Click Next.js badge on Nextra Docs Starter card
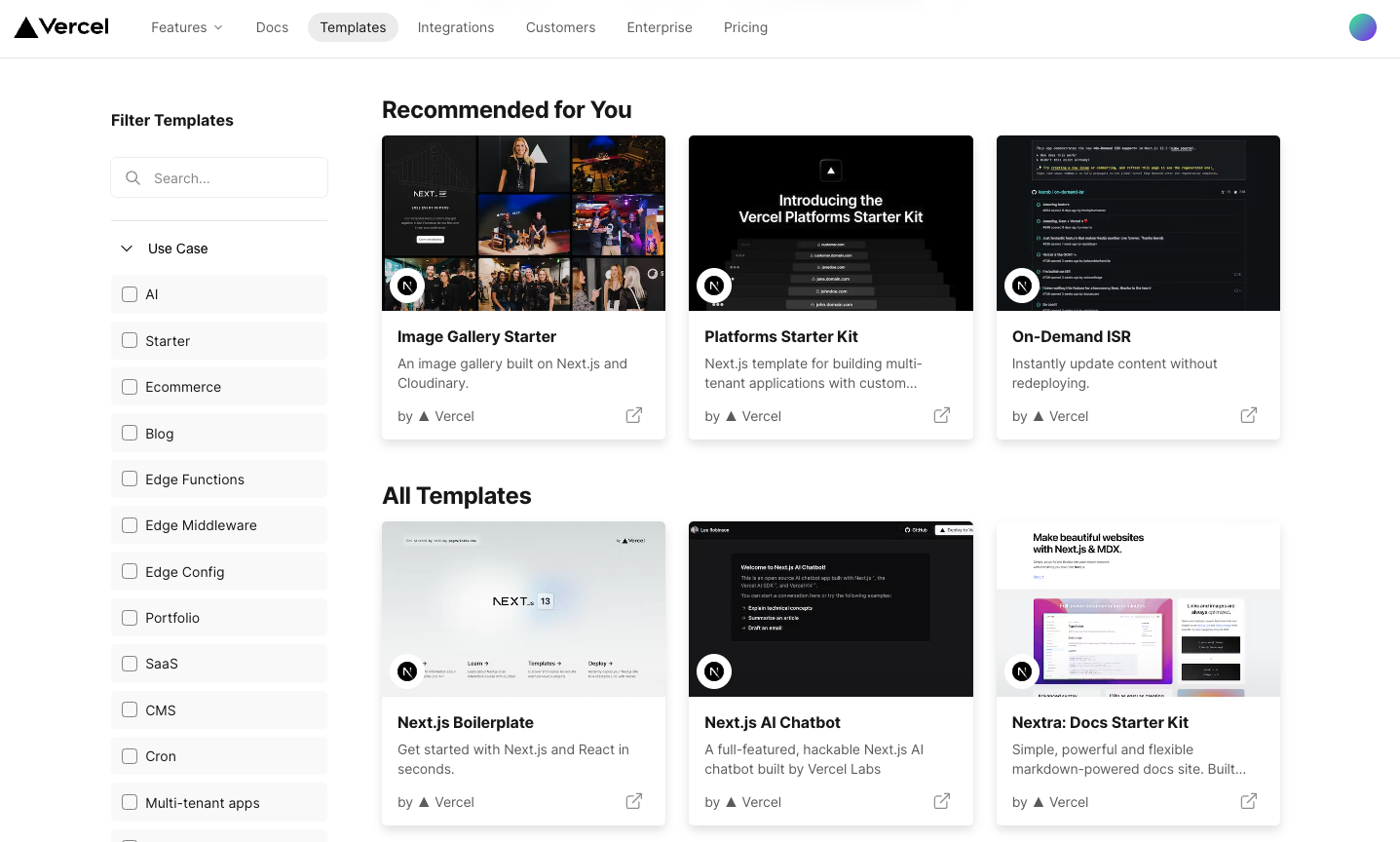 (x=1022, y=671)
